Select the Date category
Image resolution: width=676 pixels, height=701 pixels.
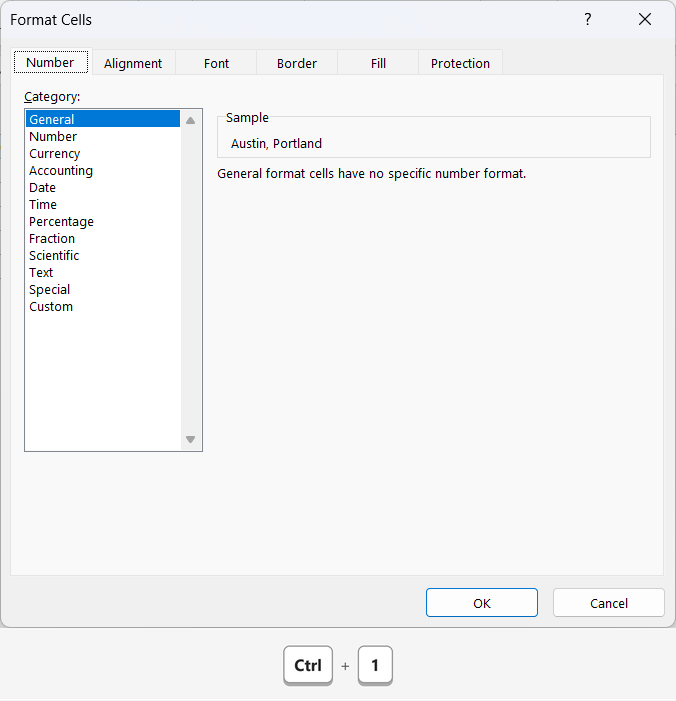click(103, 187)
